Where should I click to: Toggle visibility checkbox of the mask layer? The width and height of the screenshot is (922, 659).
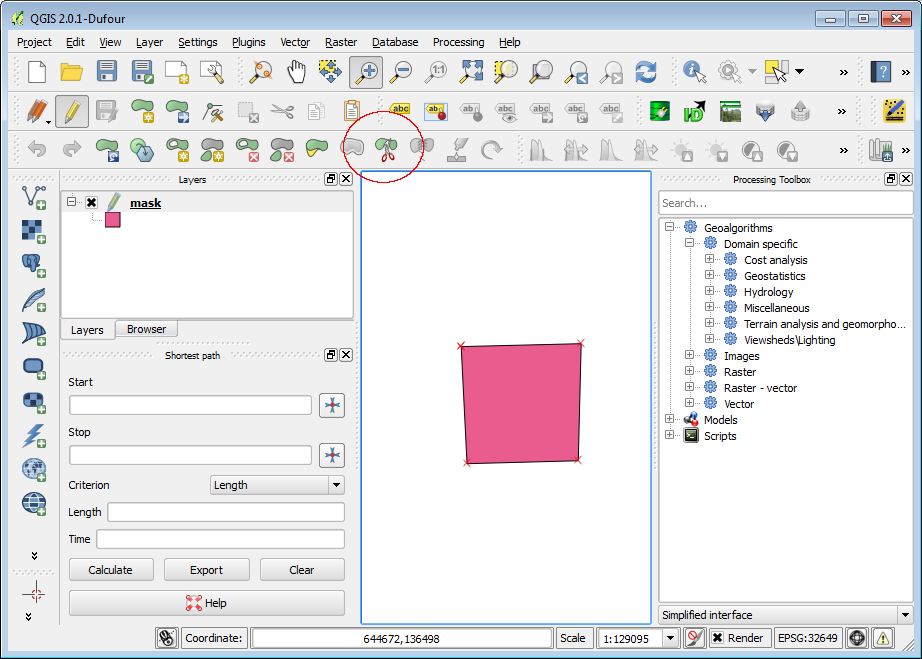90,202
